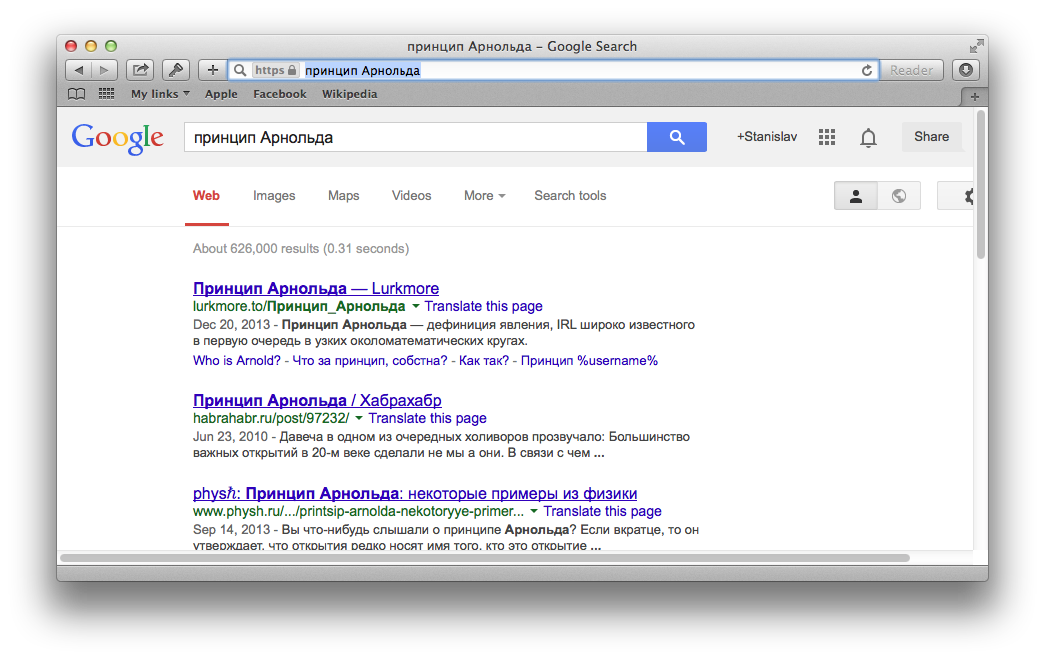Click the Google logo
This screenshot has height=660, width=1045.
pyautogui.click(x=117, y=138)
